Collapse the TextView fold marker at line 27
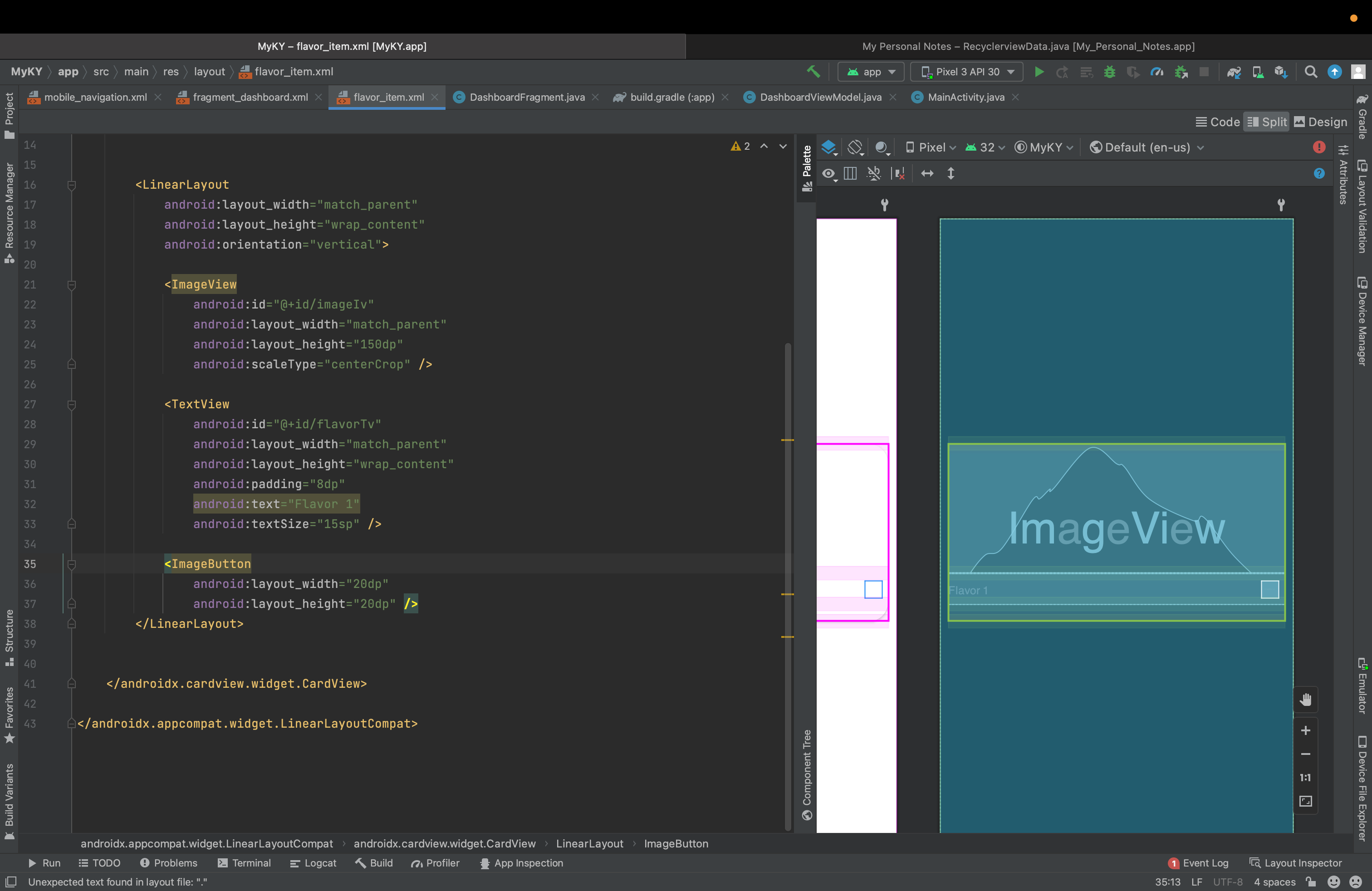Screen dimensions: 1372x891 tap(72, 405)
